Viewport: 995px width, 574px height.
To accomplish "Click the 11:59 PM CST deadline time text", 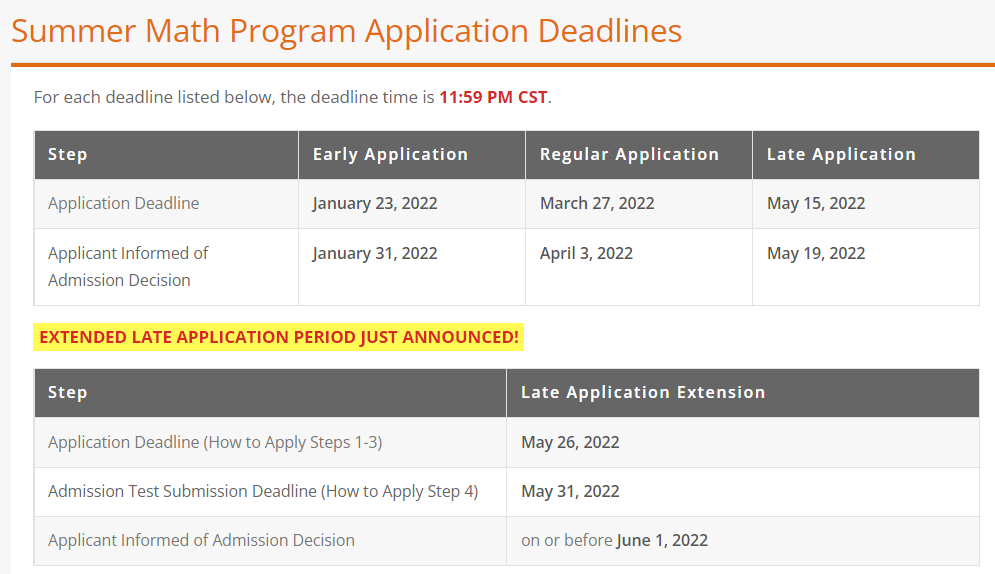I will tap(493, 97).
